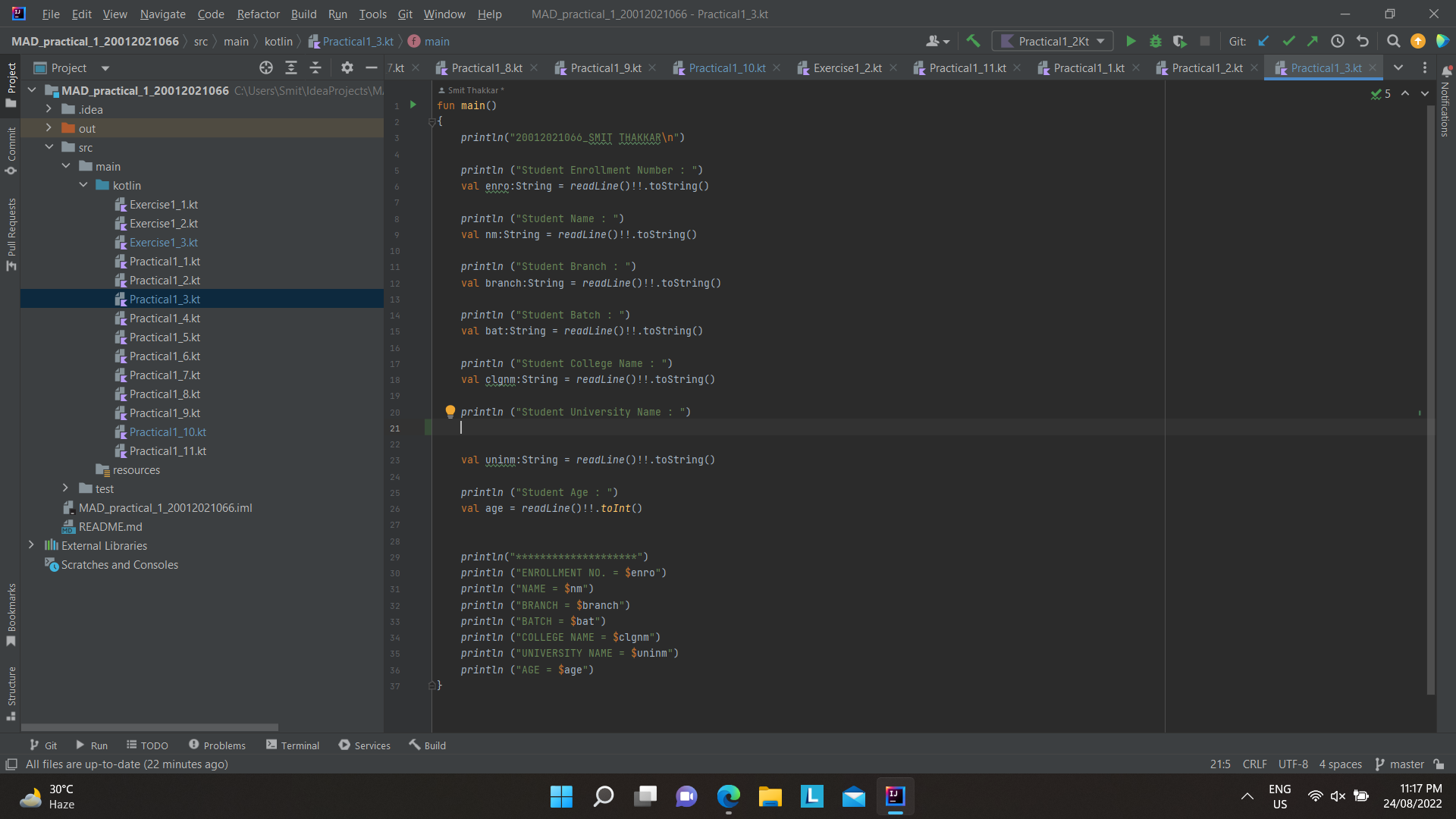
Task: Collapse all in Project panel
Action: (x=315, y=67)
